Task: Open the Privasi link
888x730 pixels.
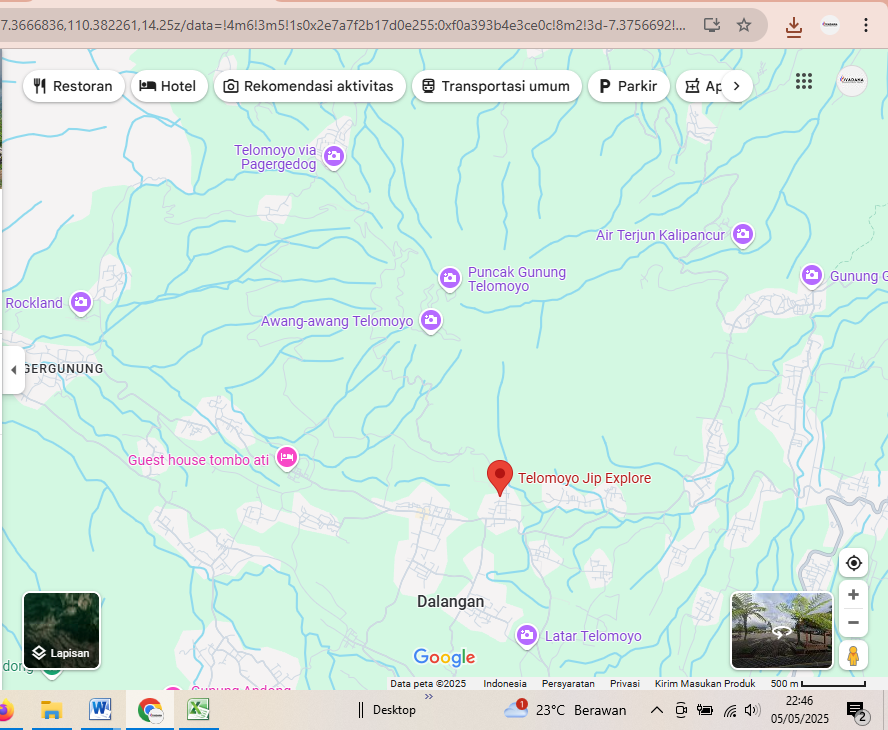Action: [624, 683]
